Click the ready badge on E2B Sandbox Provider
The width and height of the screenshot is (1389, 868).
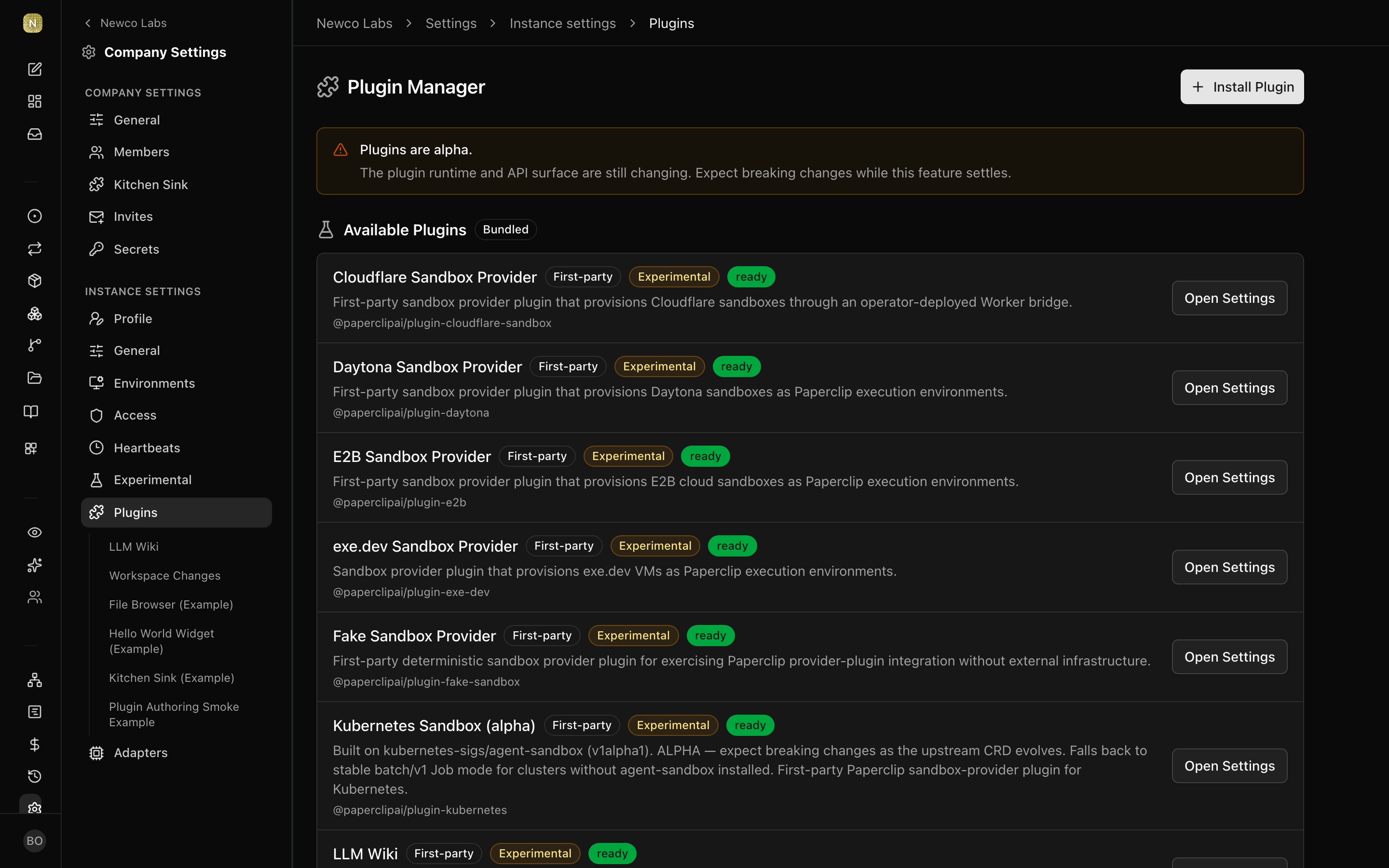705,456
